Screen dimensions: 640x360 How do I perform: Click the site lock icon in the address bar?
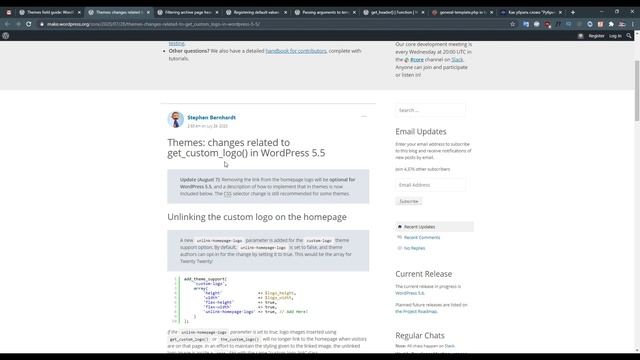tap(42, 24)
